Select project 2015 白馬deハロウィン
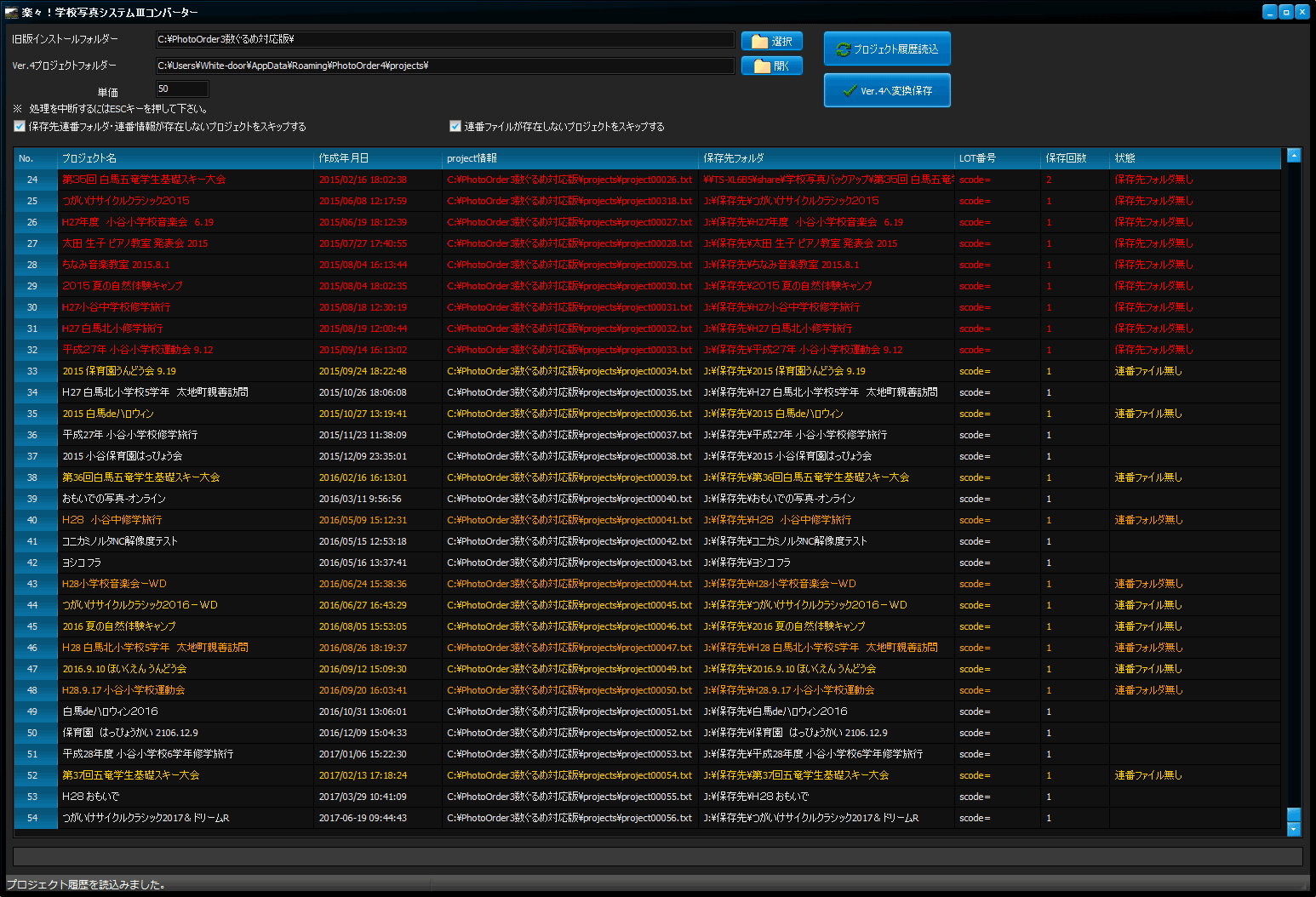This screenshot has height=897, width=1316. tap(108, 414)
